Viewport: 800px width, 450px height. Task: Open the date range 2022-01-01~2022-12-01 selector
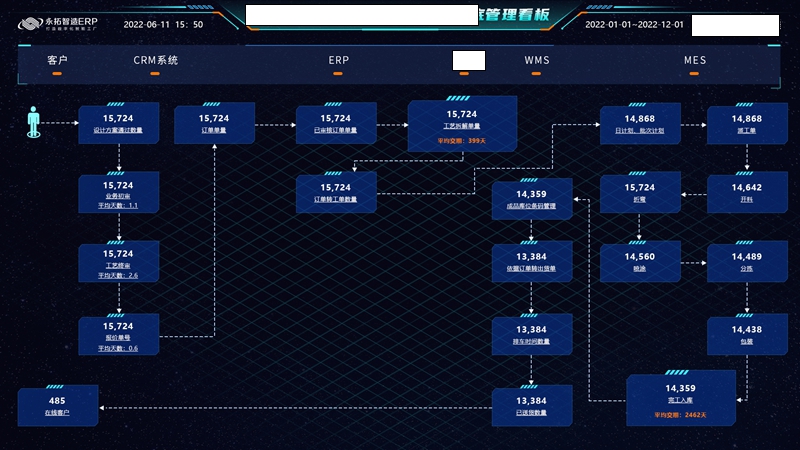(634, 24)
